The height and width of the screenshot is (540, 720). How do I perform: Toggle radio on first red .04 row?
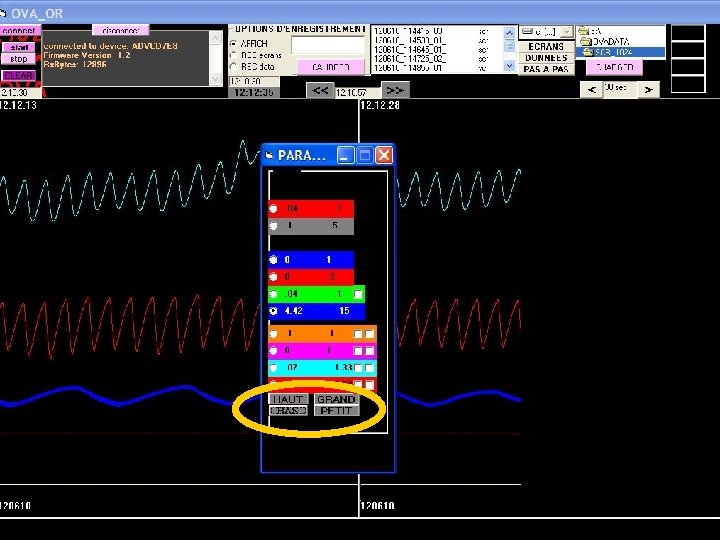click(274, 208)
